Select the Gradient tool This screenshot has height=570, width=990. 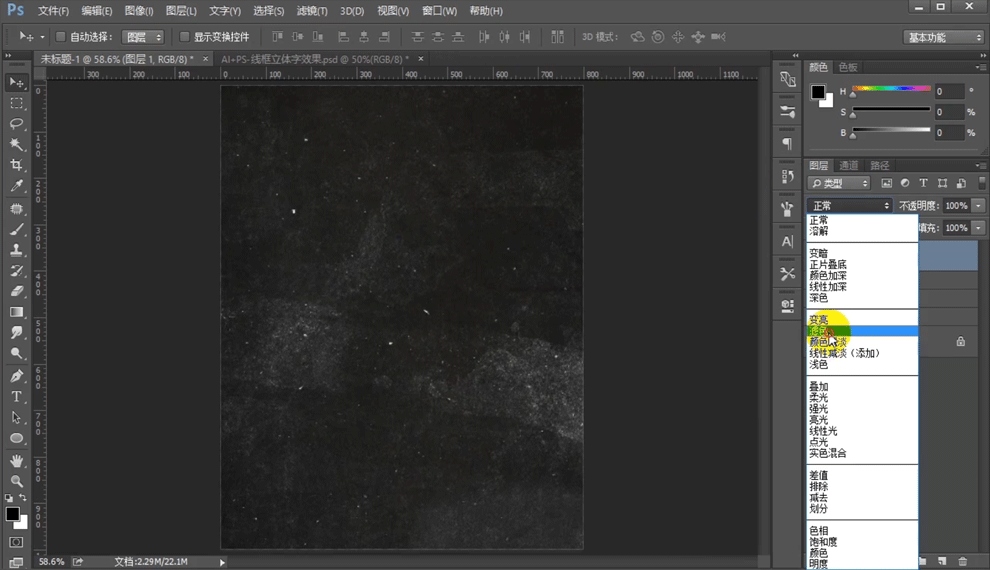(x=16, y=313)
